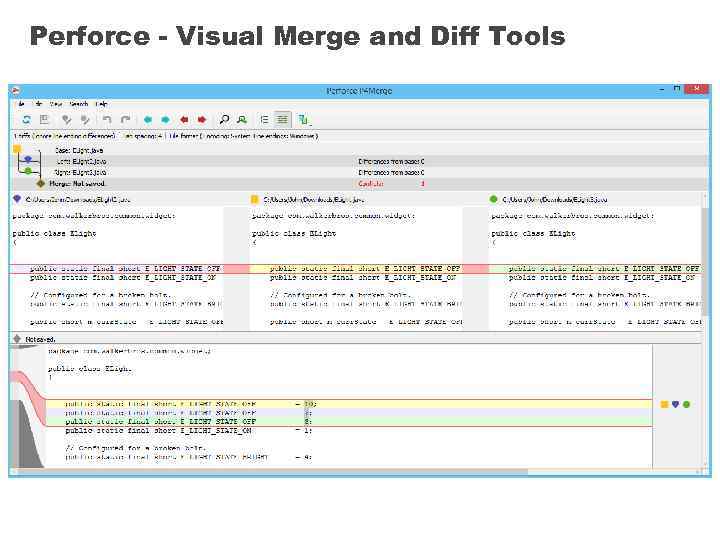Click the Undo arrow in toolbar
This screenshot has height=540, width=720.
(x=107, y=120)
